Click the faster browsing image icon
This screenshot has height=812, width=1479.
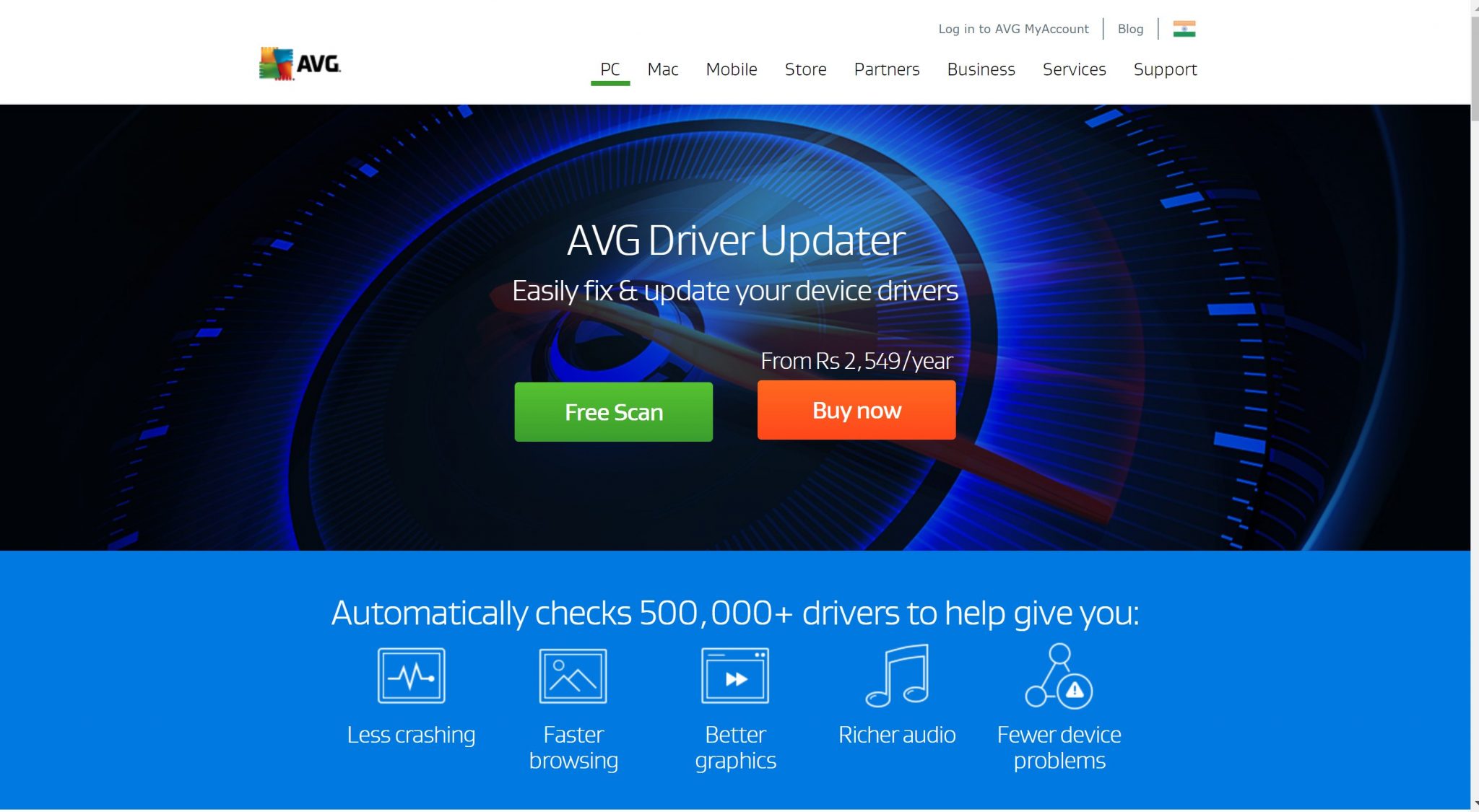point(573,675)
